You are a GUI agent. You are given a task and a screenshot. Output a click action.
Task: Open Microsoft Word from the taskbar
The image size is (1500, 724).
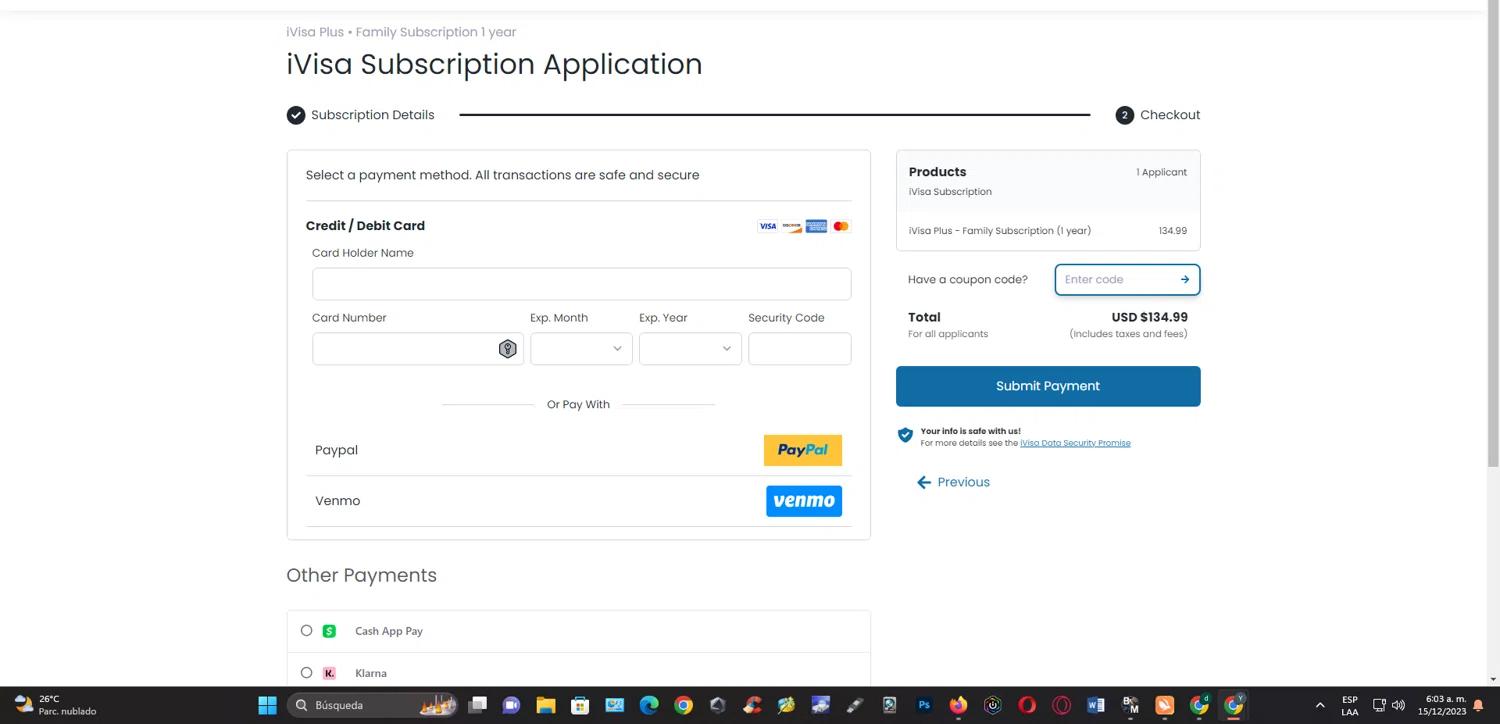tap(1096, 705)
